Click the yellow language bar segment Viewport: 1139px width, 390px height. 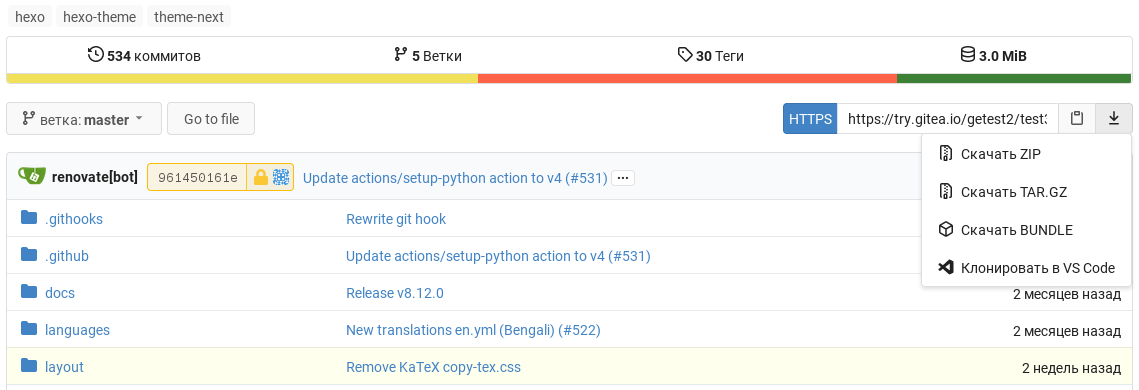242,78
